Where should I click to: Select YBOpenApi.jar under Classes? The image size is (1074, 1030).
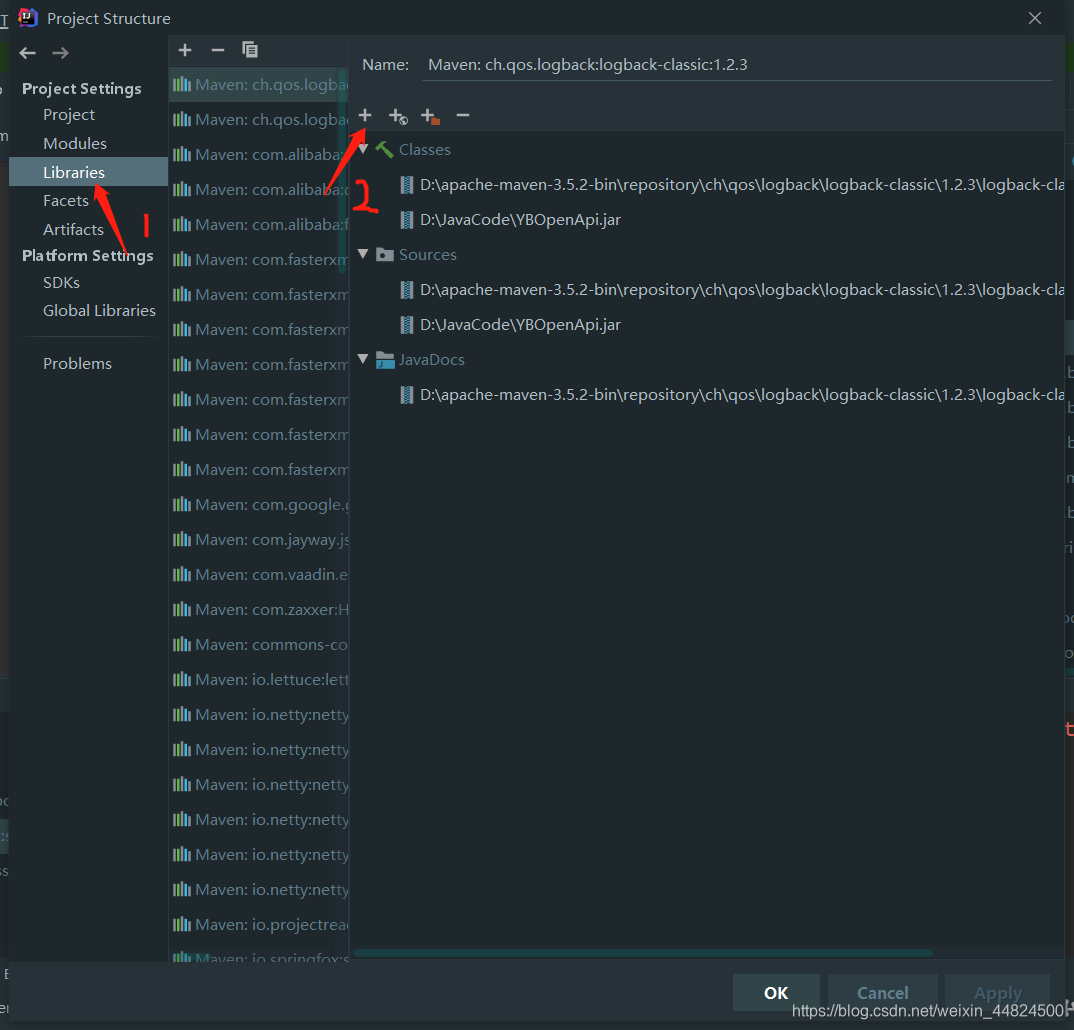(521, 220)
